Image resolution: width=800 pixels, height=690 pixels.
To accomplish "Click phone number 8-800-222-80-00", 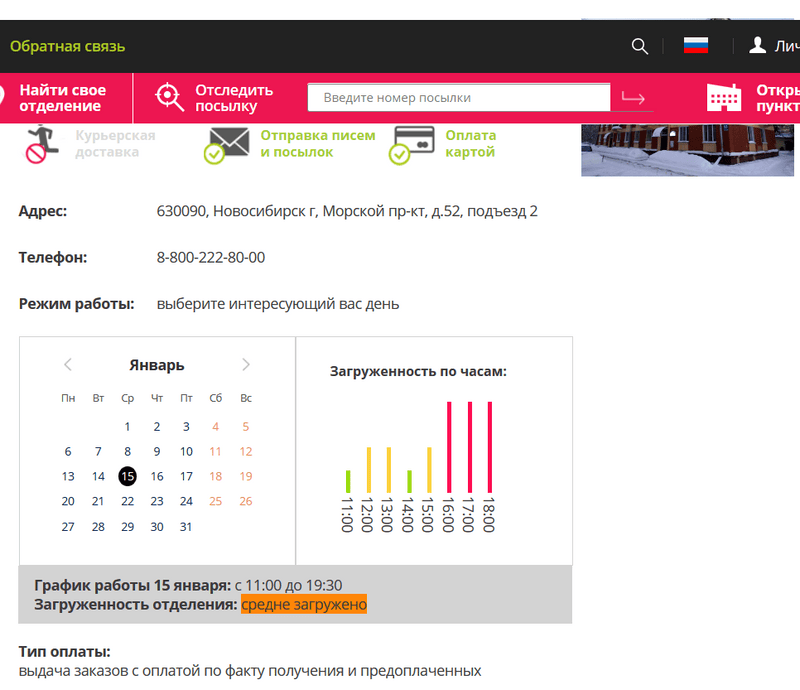I will (211, 257).
